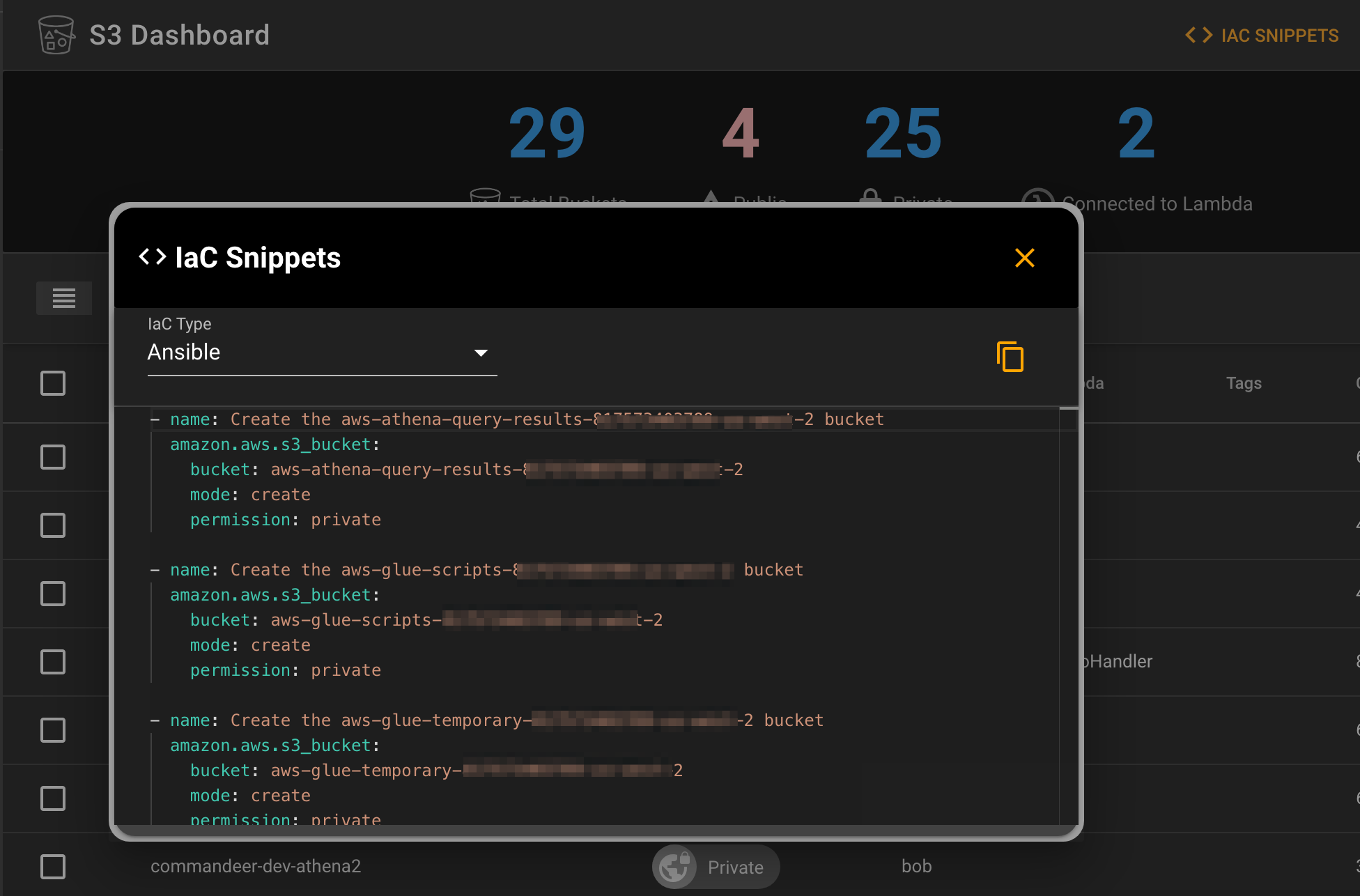The width and height of the screenshot is (1360, 896).
Task: Click the S3 Dashboard title
Action: click(180, 35)
